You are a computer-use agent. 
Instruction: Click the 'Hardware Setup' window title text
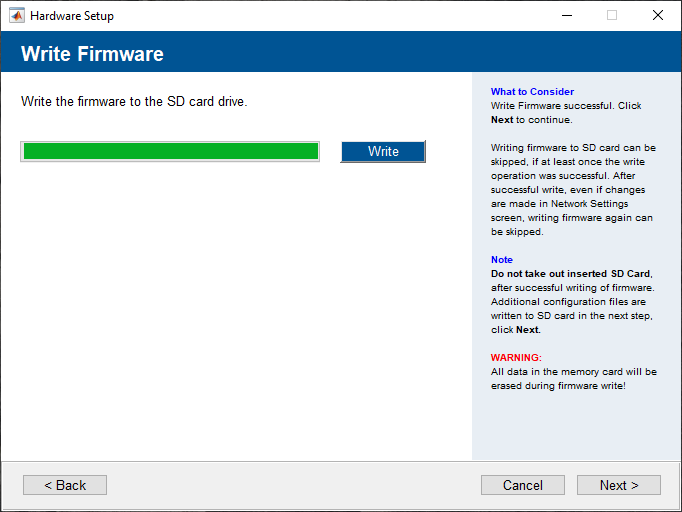tap(72, 16)
